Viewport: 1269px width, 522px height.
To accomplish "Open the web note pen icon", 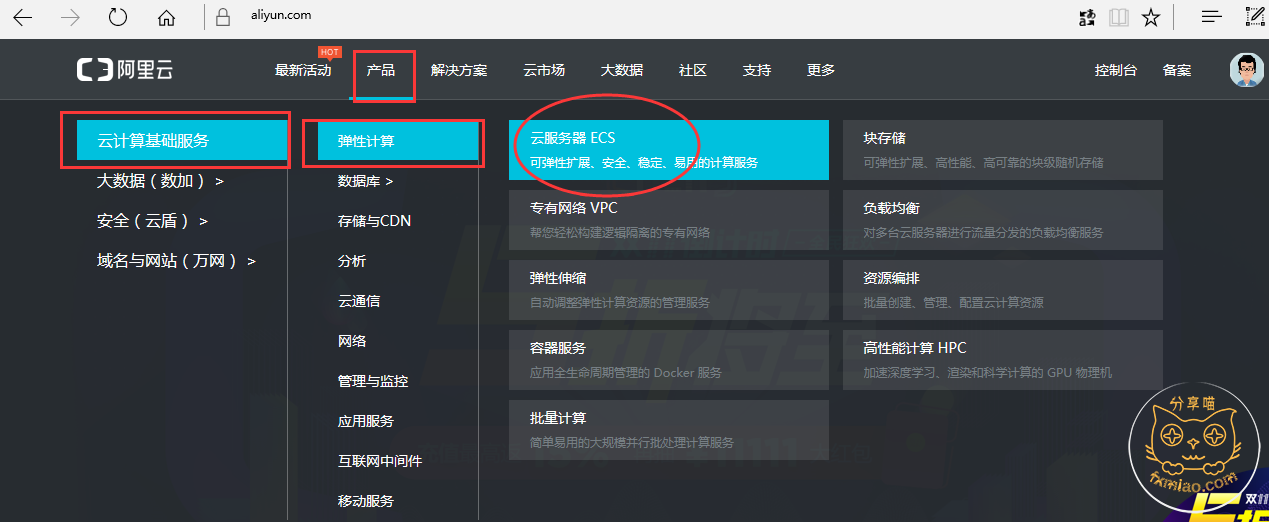I will pyautogui.click(x=1255, y=16).
